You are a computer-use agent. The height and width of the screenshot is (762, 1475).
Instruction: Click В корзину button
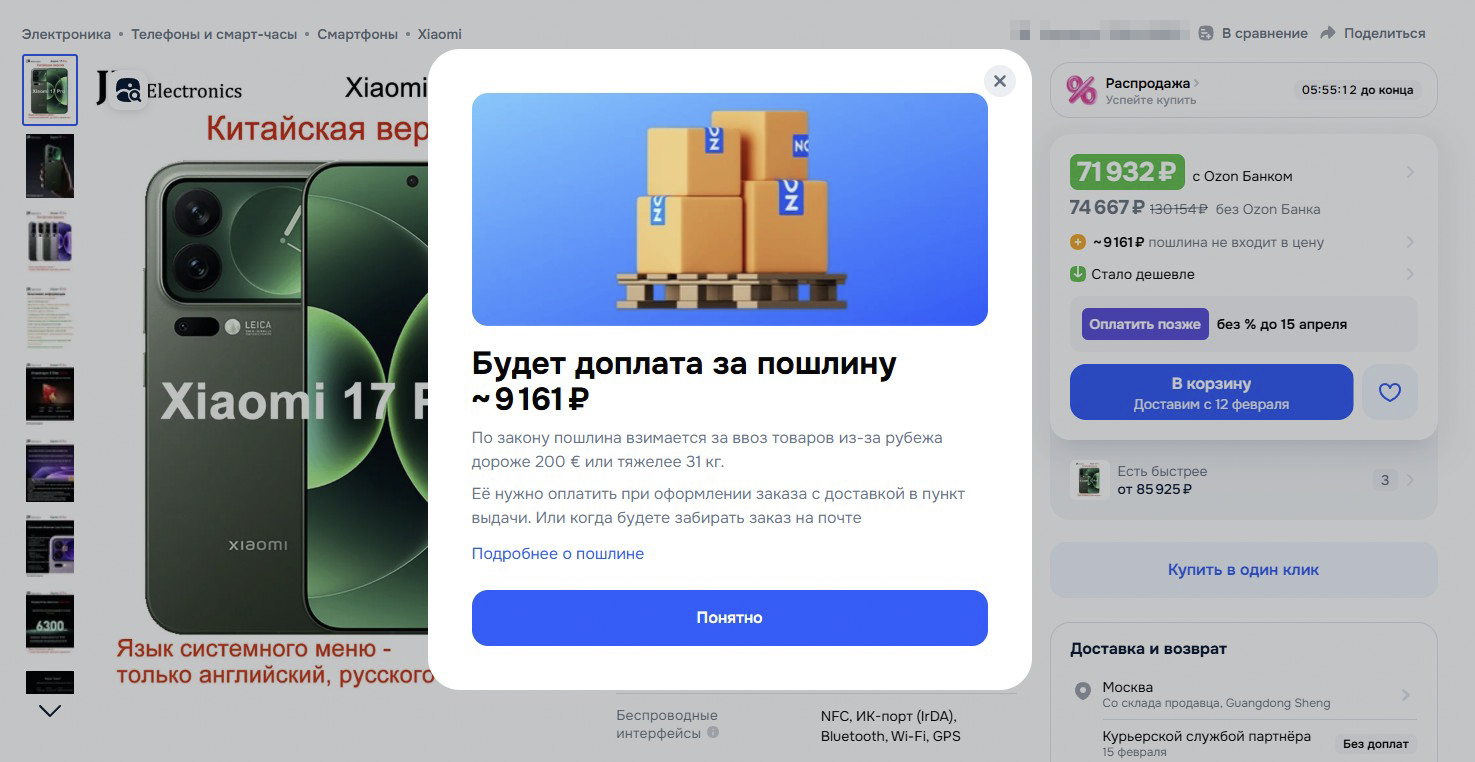tap(1211, 392)
